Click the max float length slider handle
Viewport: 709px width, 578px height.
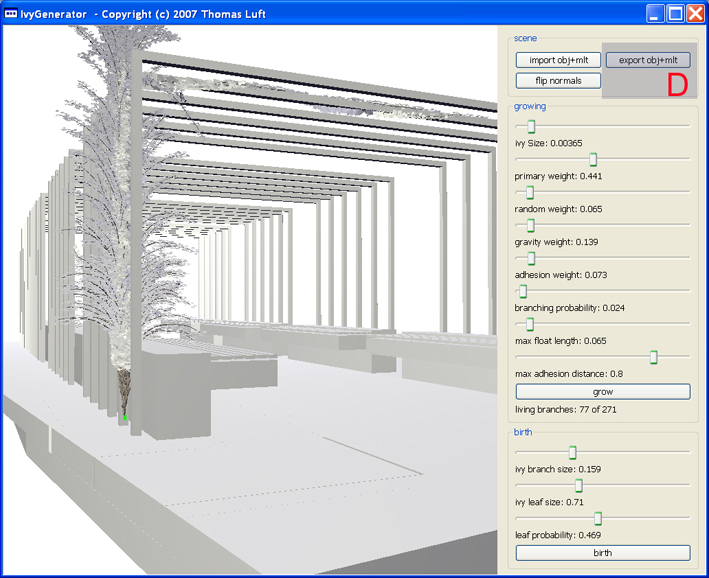pyautogui.click(x=530, y=324)
